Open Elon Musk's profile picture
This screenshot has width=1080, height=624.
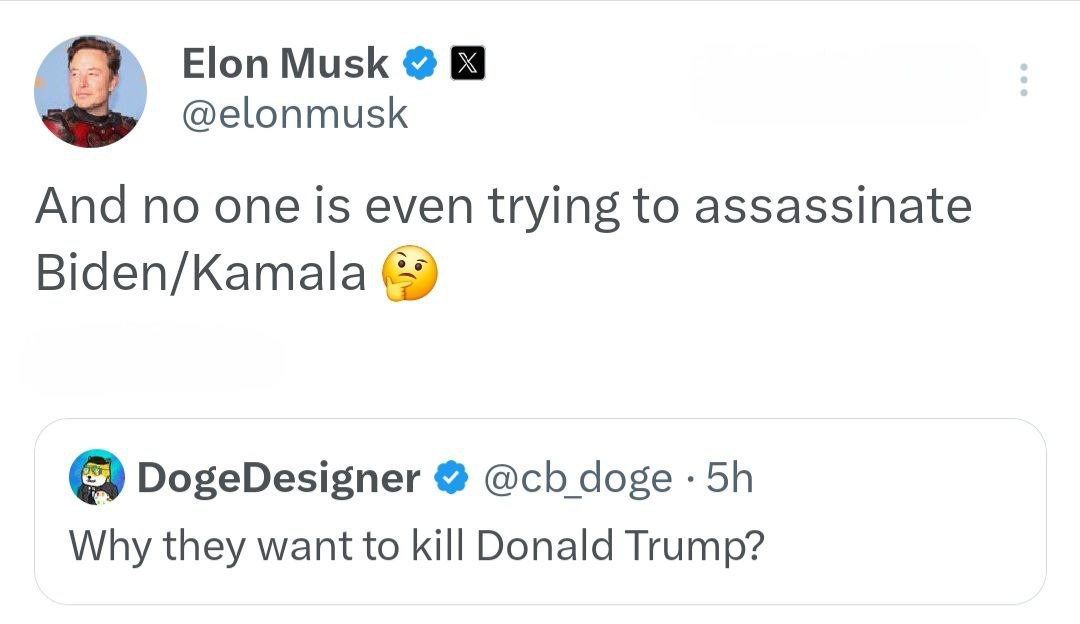(x=91, y=92)
